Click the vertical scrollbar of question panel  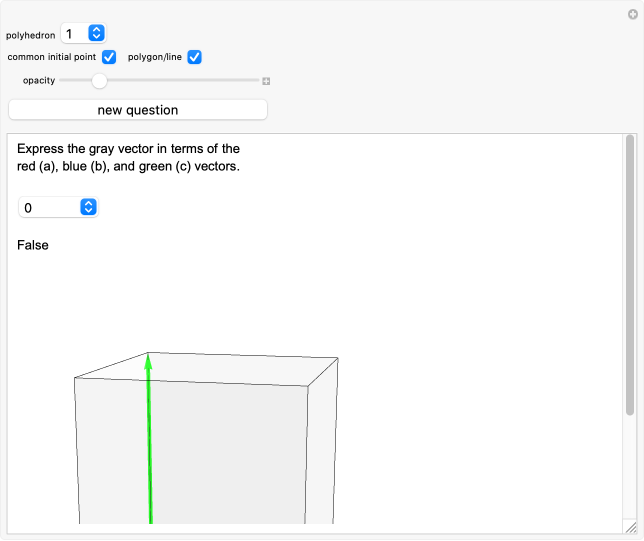point(629,275)
